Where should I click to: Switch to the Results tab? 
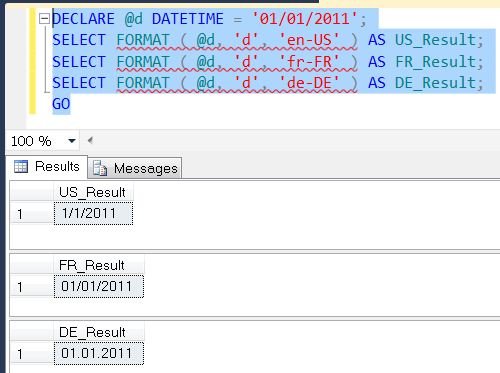click(x=47, y=166)
